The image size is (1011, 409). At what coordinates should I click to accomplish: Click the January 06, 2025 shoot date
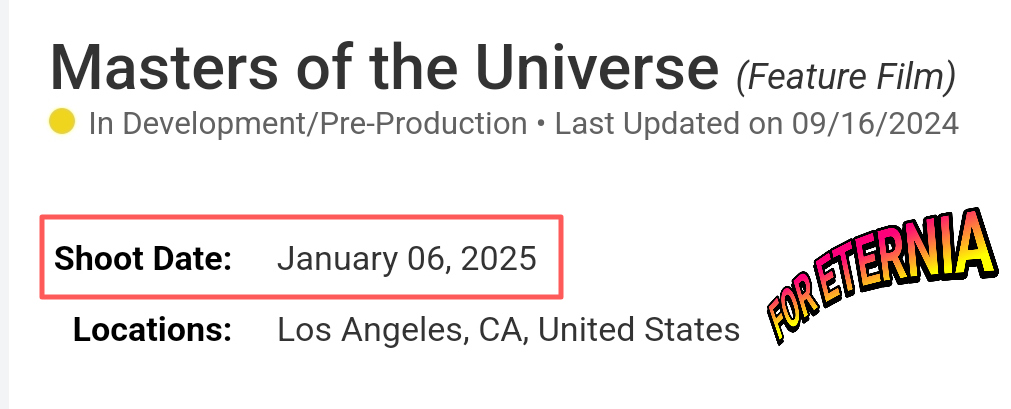coord(406,259)
